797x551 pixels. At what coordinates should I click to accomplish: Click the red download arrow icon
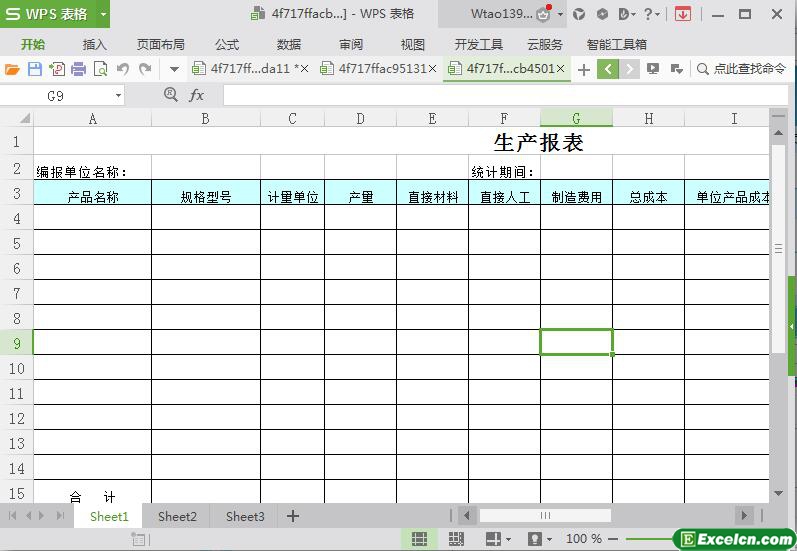683,14
